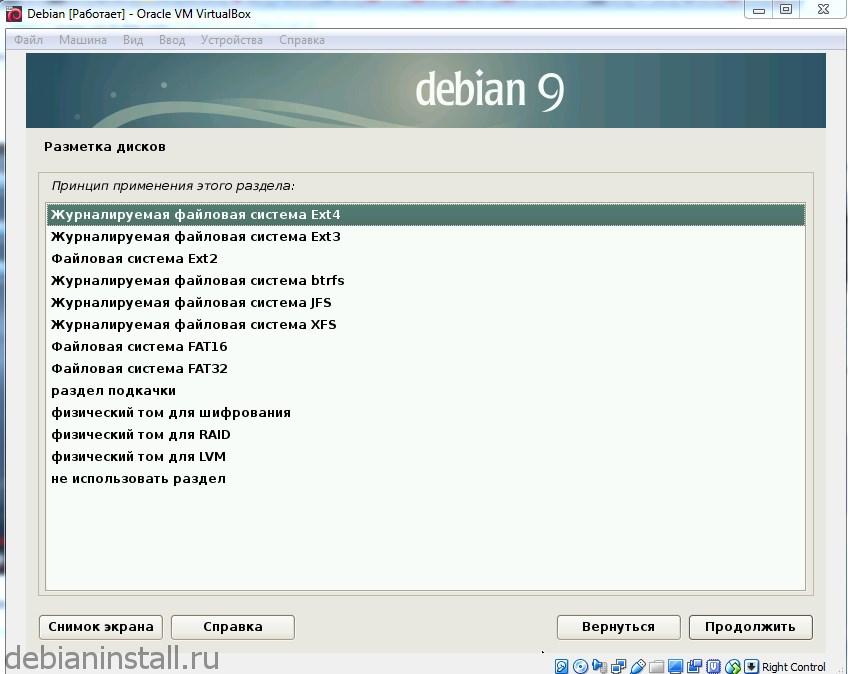Select physical volume for RAID option
Image resolution: width=848 pixels, height=674 pixels.
[x=140, y=434]
